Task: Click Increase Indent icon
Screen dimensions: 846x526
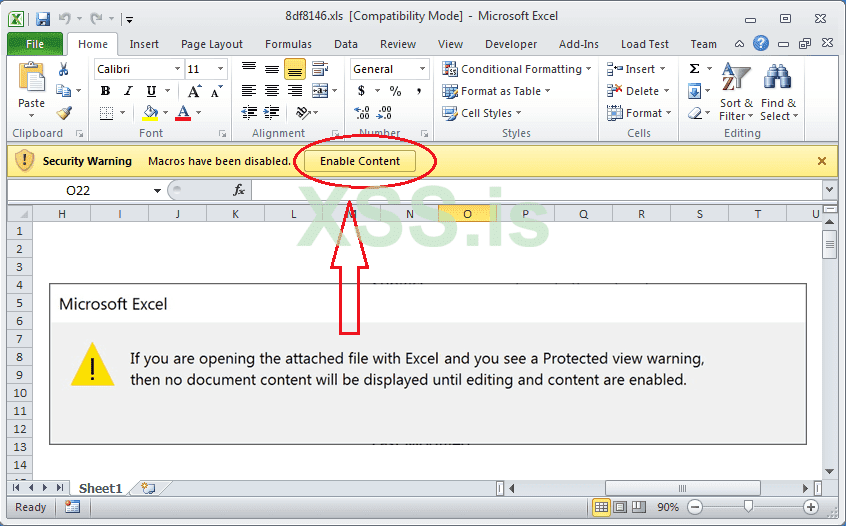Action: [271, 113]
